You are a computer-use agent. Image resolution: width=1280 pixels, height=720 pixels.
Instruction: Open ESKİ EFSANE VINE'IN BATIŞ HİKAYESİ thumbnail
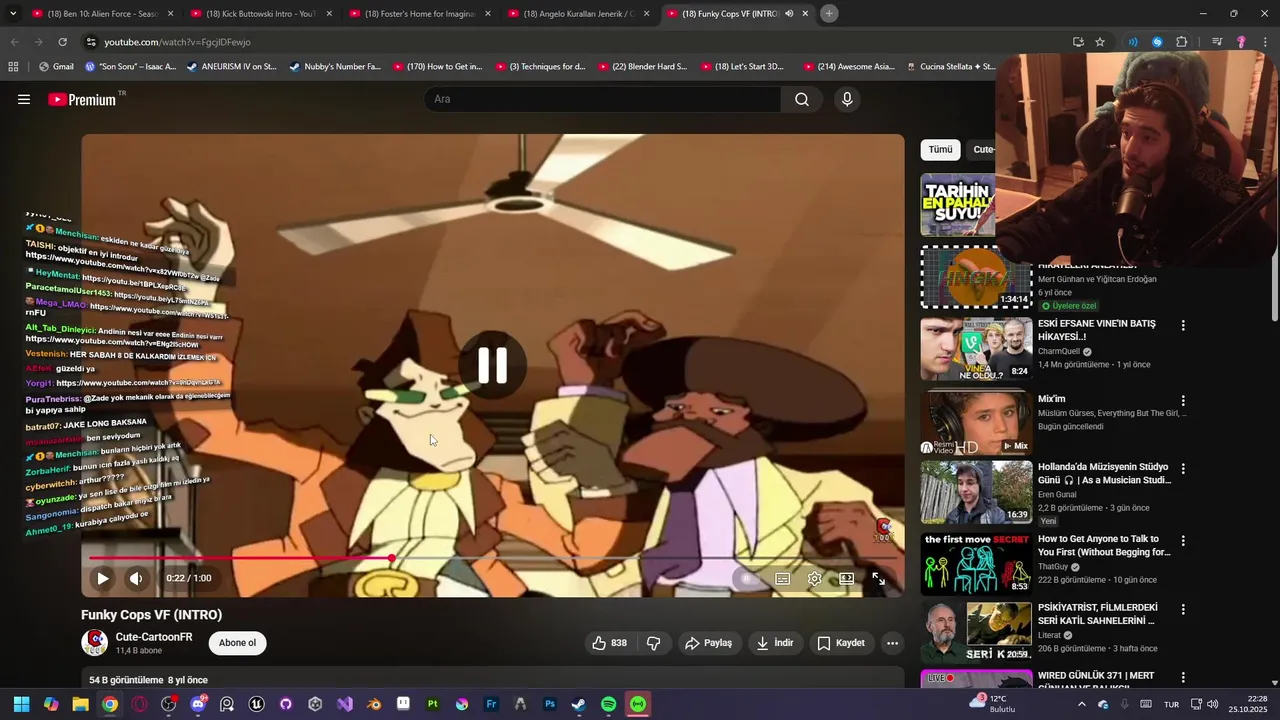(x=976, y=349)
